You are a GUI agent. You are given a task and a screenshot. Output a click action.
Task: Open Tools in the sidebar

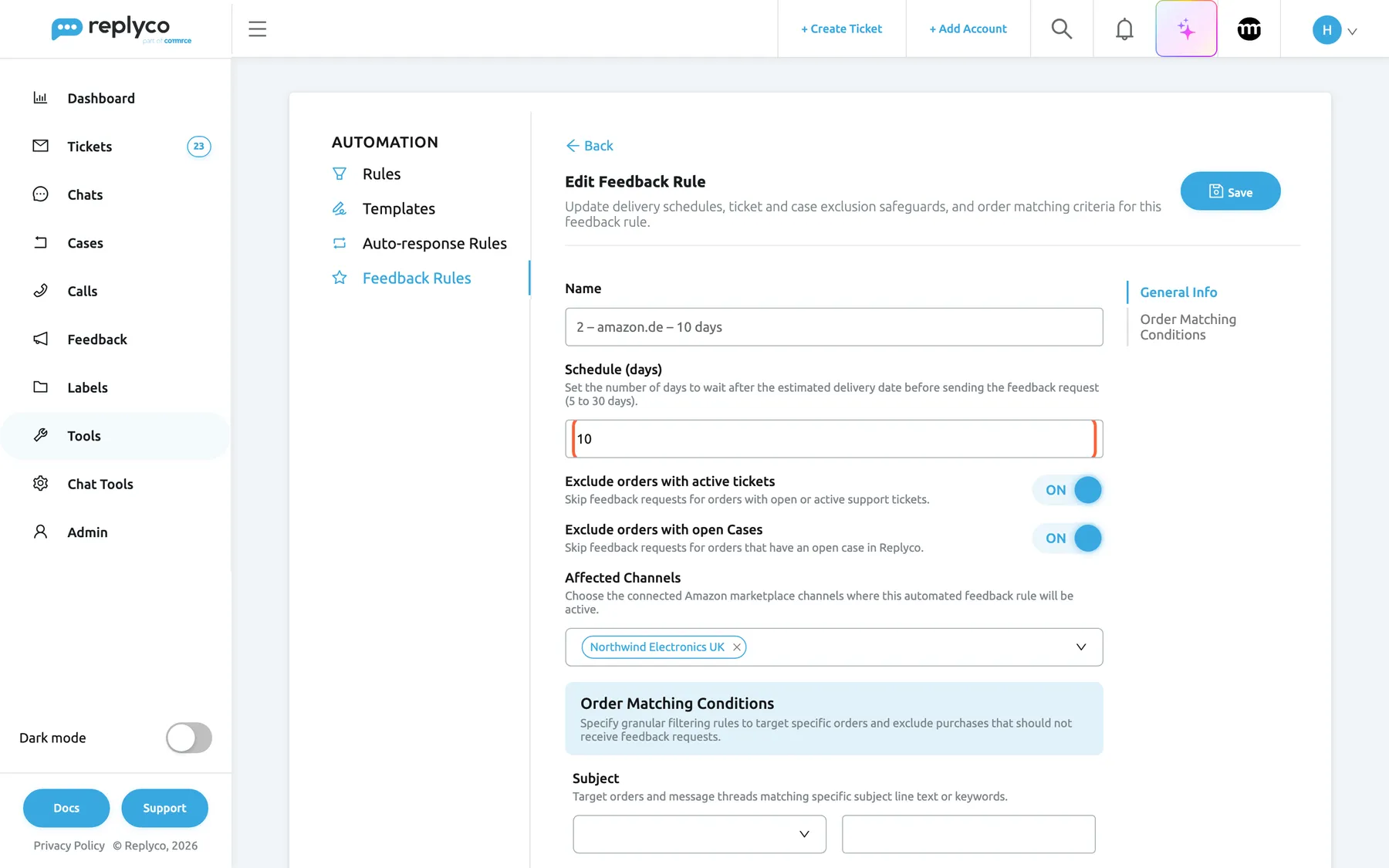116,436
